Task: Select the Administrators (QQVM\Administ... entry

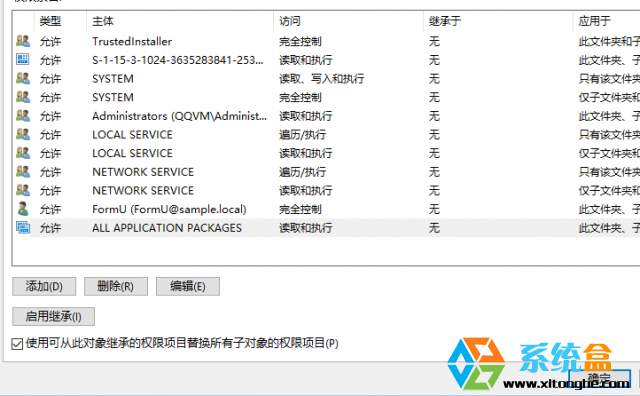Action: click(179, 116)
